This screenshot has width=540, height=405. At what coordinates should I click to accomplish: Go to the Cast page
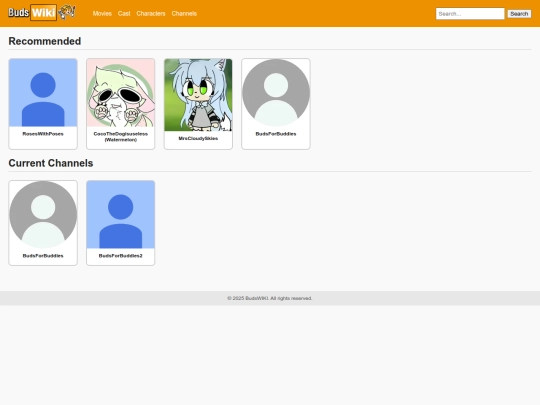[124, 14]
